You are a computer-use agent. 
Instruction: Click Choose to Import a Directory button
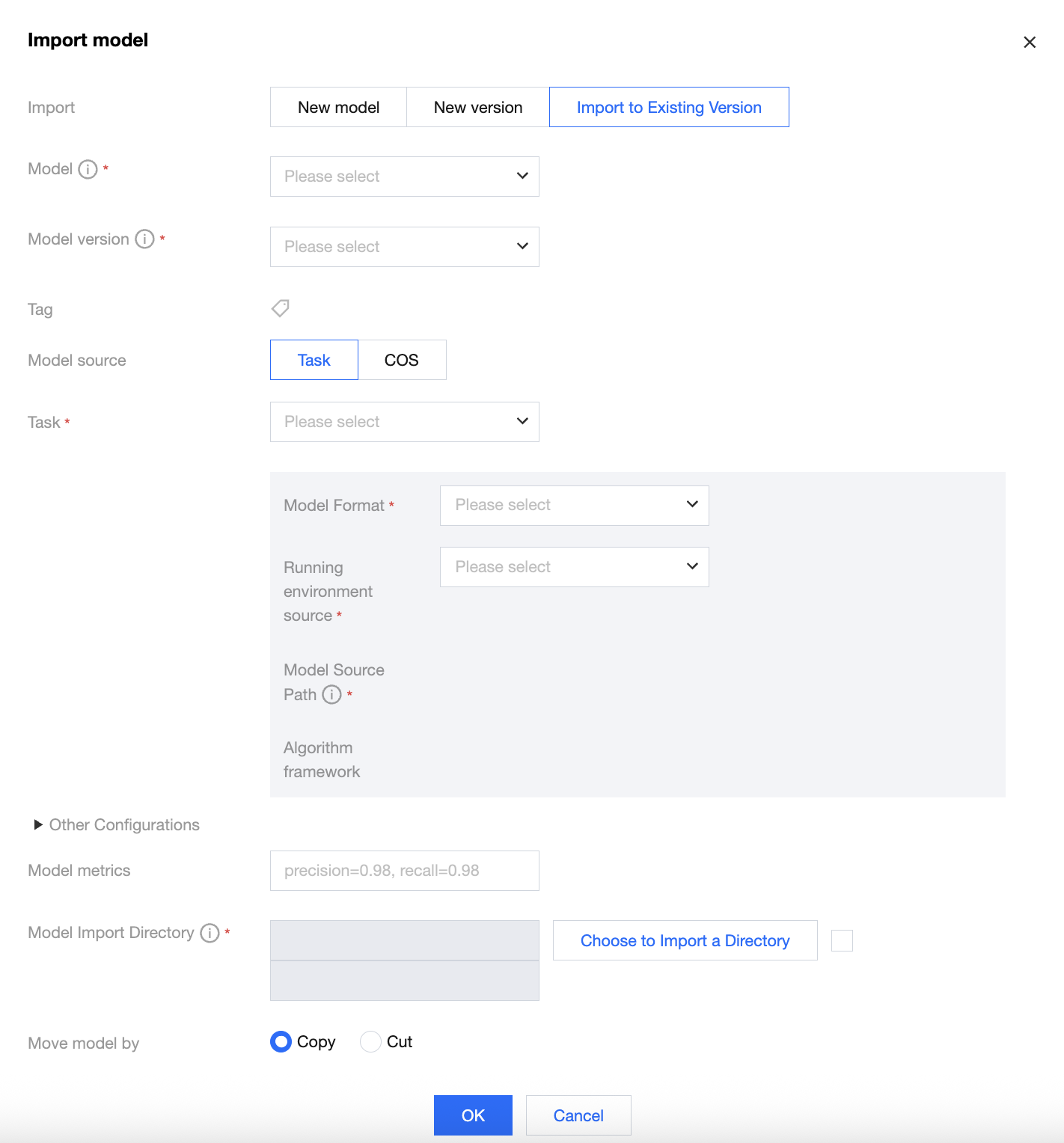pos(685,940)
